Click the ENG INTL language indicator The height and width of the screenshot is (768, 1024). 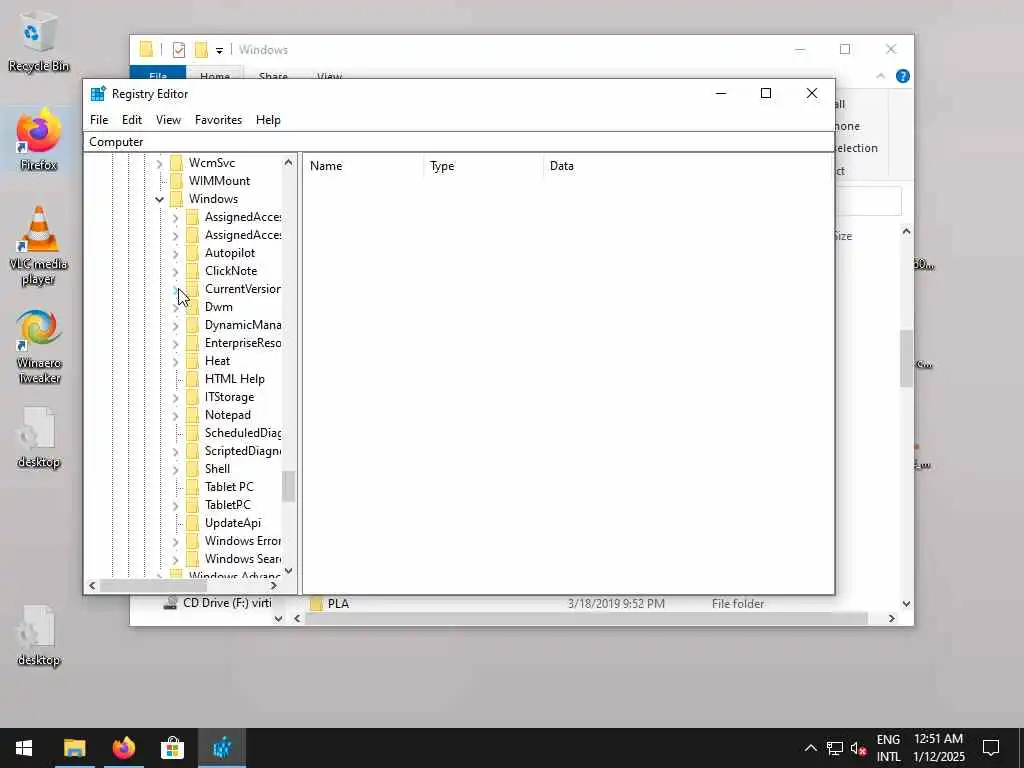888,748
